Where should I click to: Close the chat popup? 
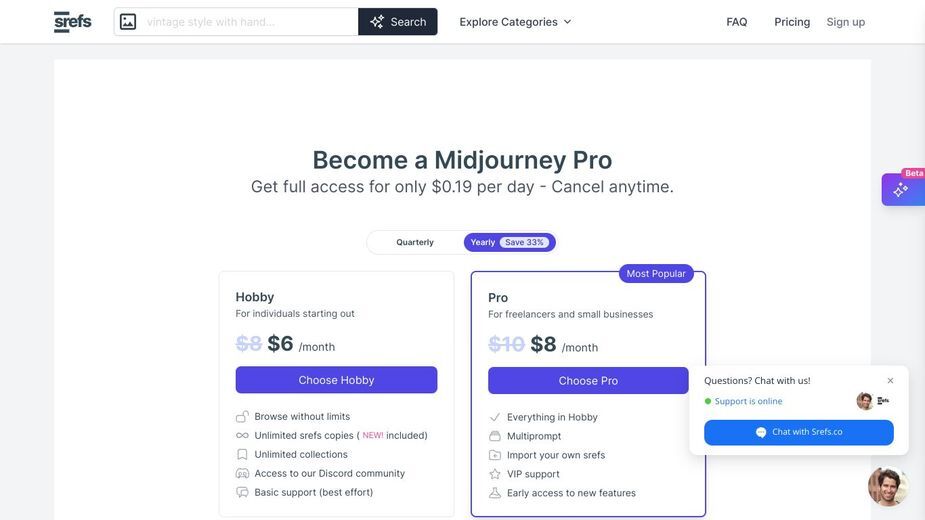pos(890,381)
